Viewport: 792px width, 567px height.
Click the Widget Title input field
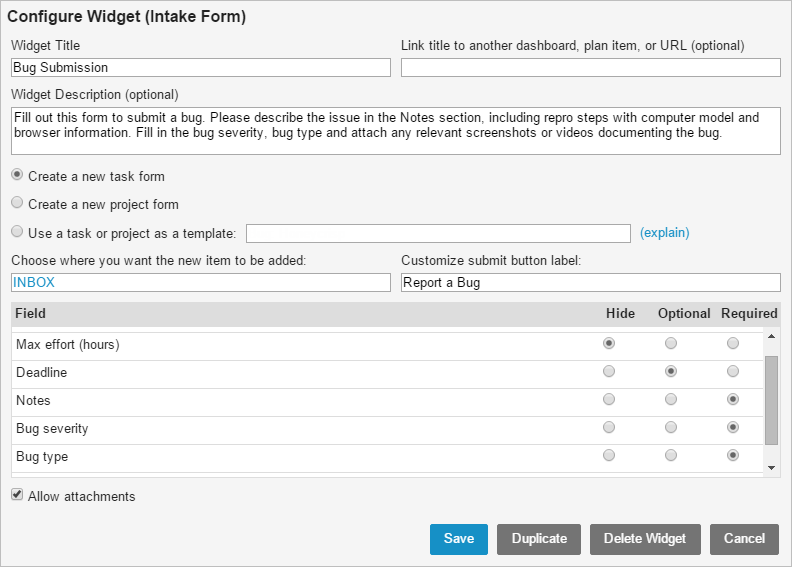(201, 68)
